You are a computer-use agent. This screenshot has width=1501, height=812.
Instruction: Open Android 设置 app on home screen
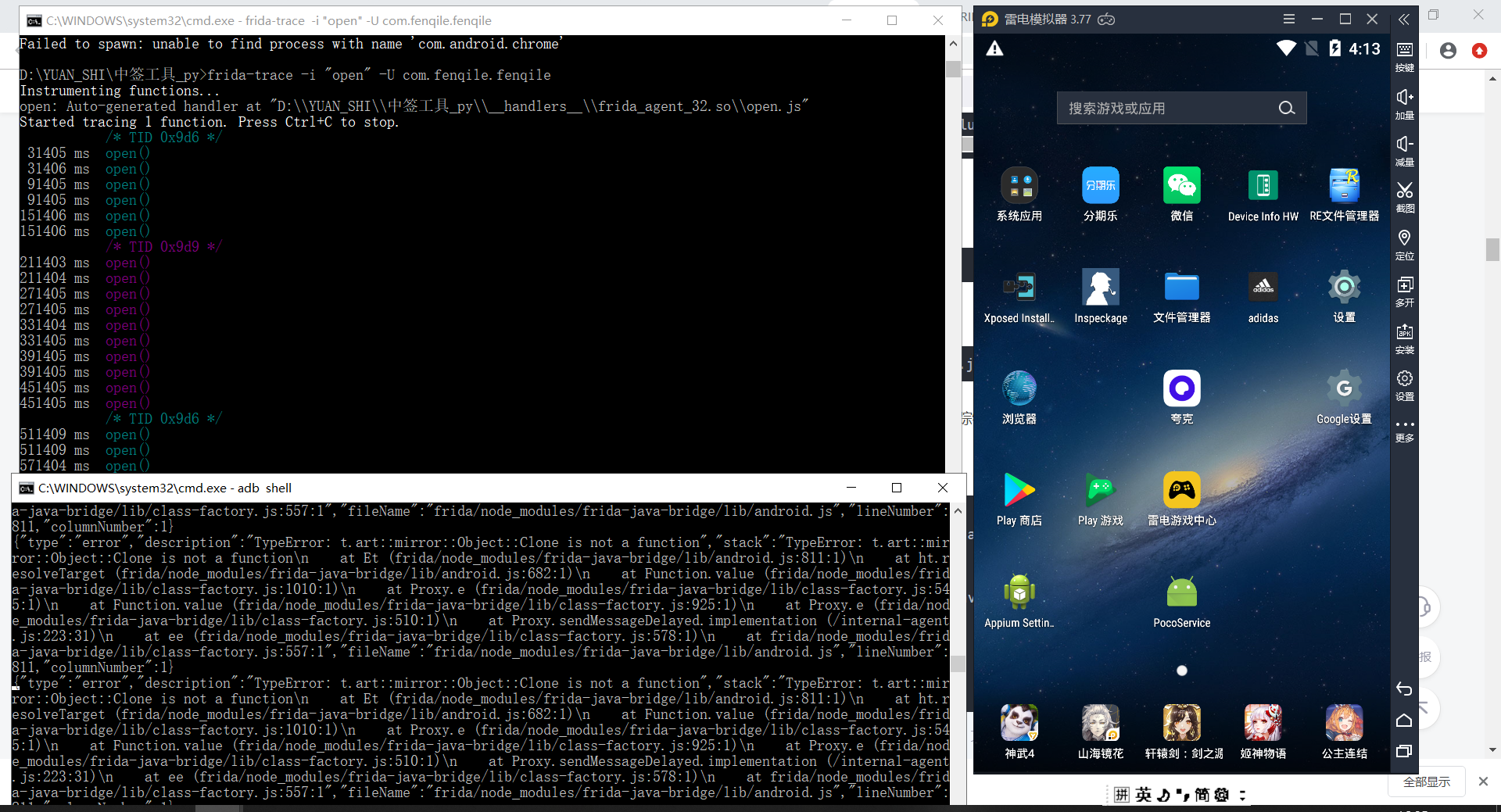[x=1345, y=296]
